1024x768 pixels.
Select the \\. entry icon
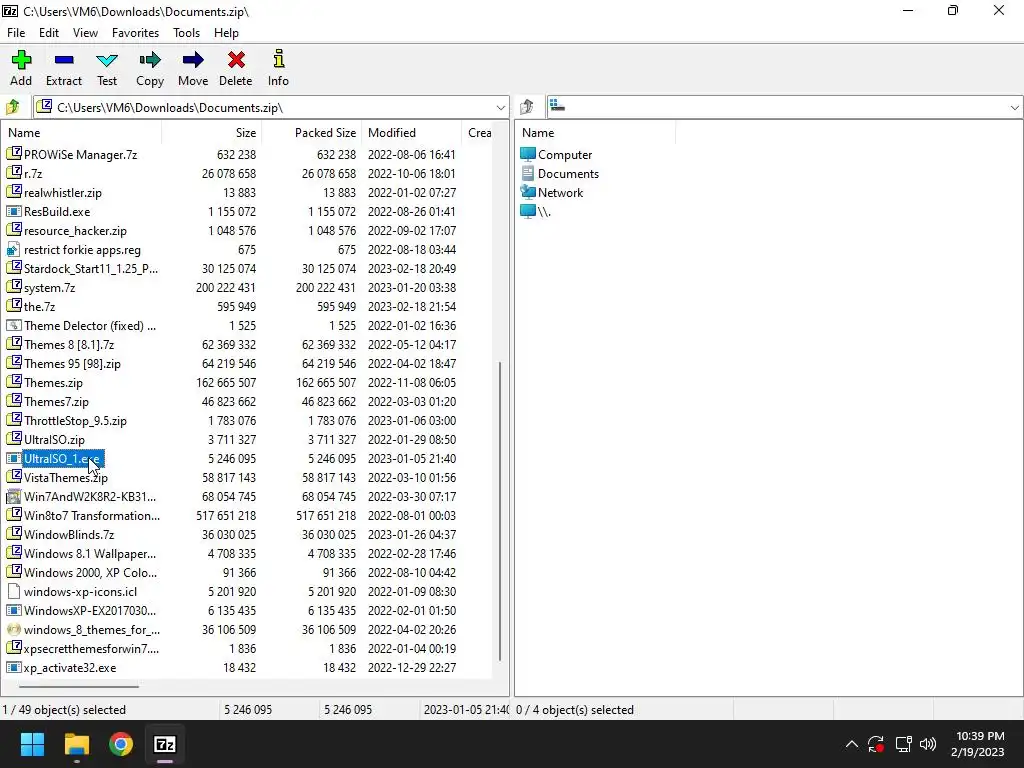[528, 211]
